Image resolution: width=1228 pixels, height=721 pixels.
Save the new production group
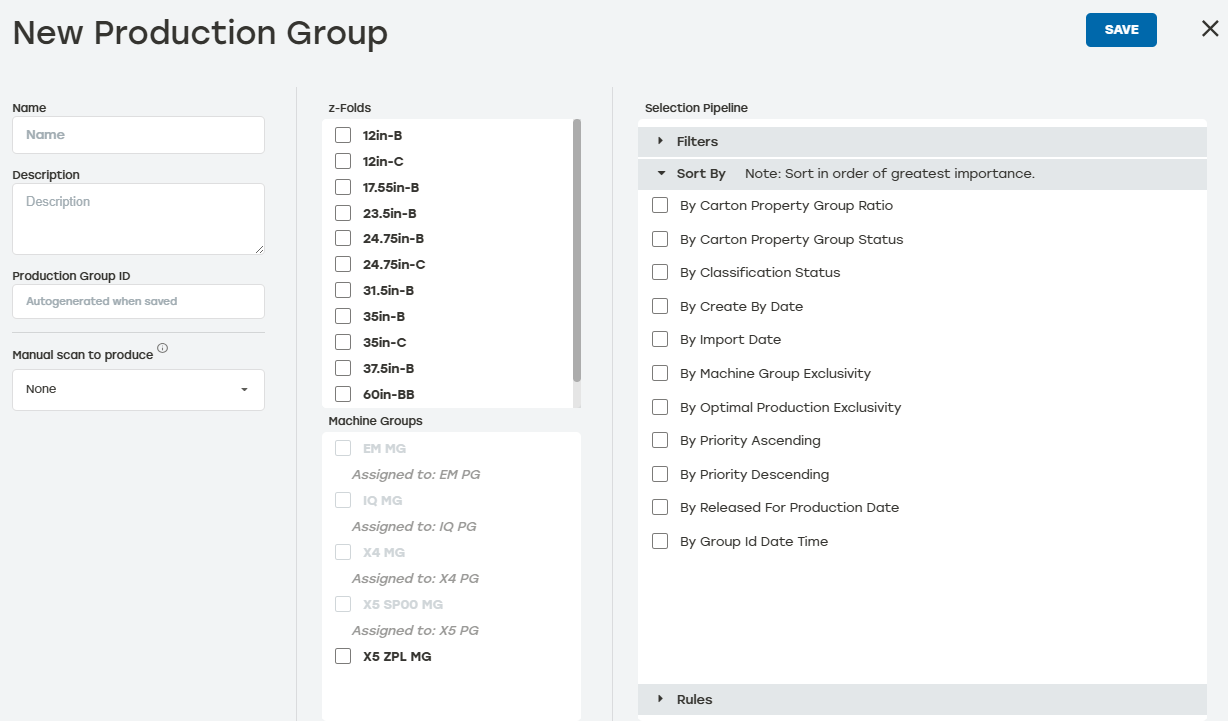click(x=1121, y=30)
